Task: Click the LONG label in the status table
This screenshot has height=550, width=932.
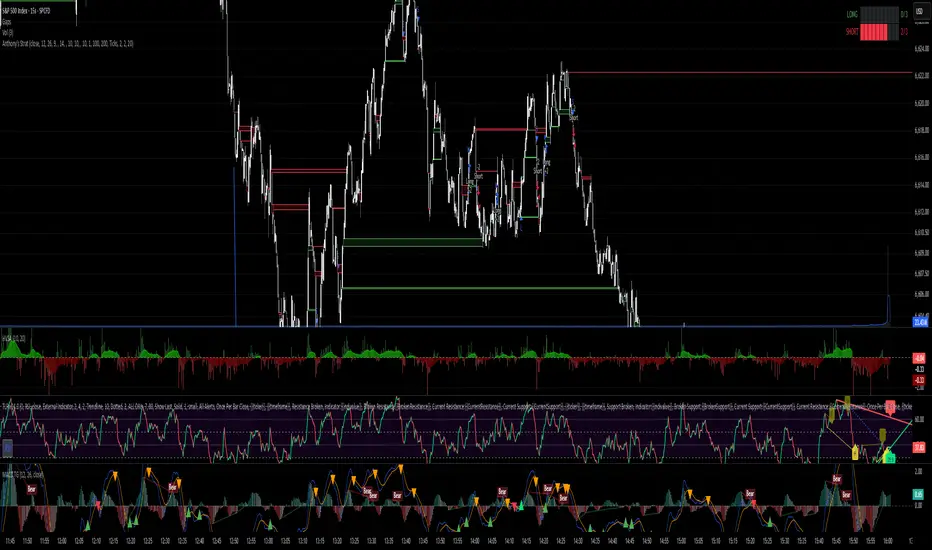Action: tap(852, 14)
